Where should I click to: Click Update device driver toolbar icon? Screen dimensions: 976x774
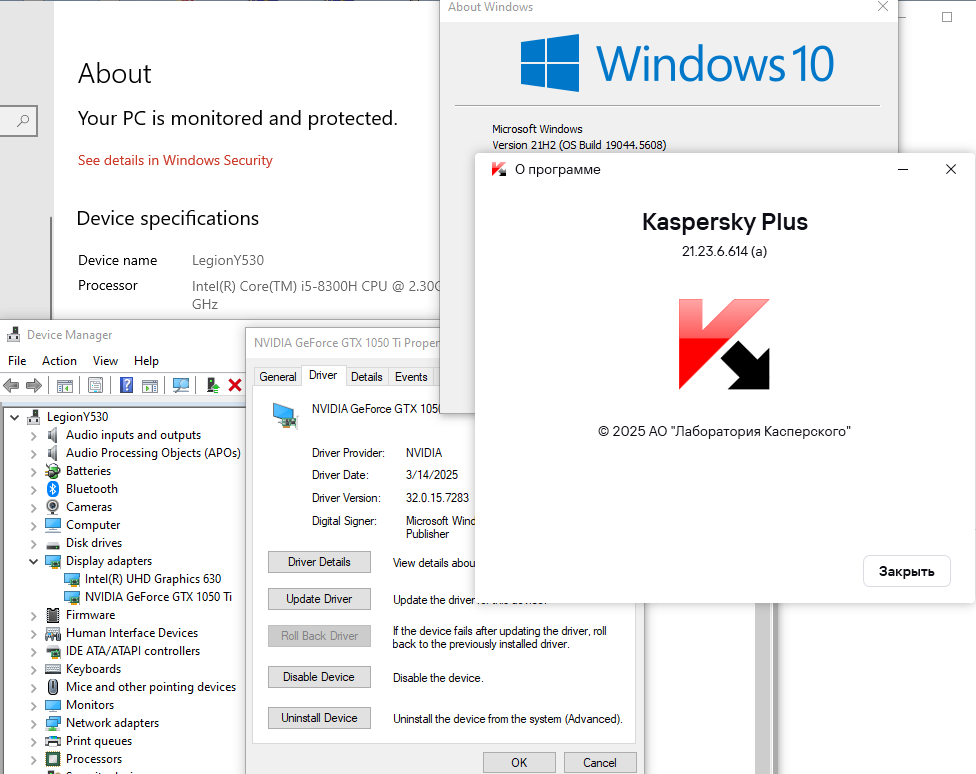(213, 385)
